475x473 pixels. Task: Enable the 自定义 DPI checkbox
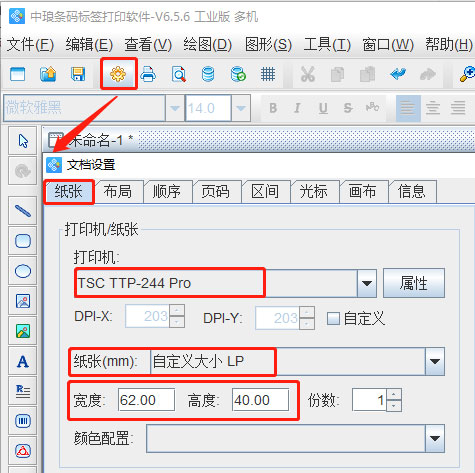(333, 318)
